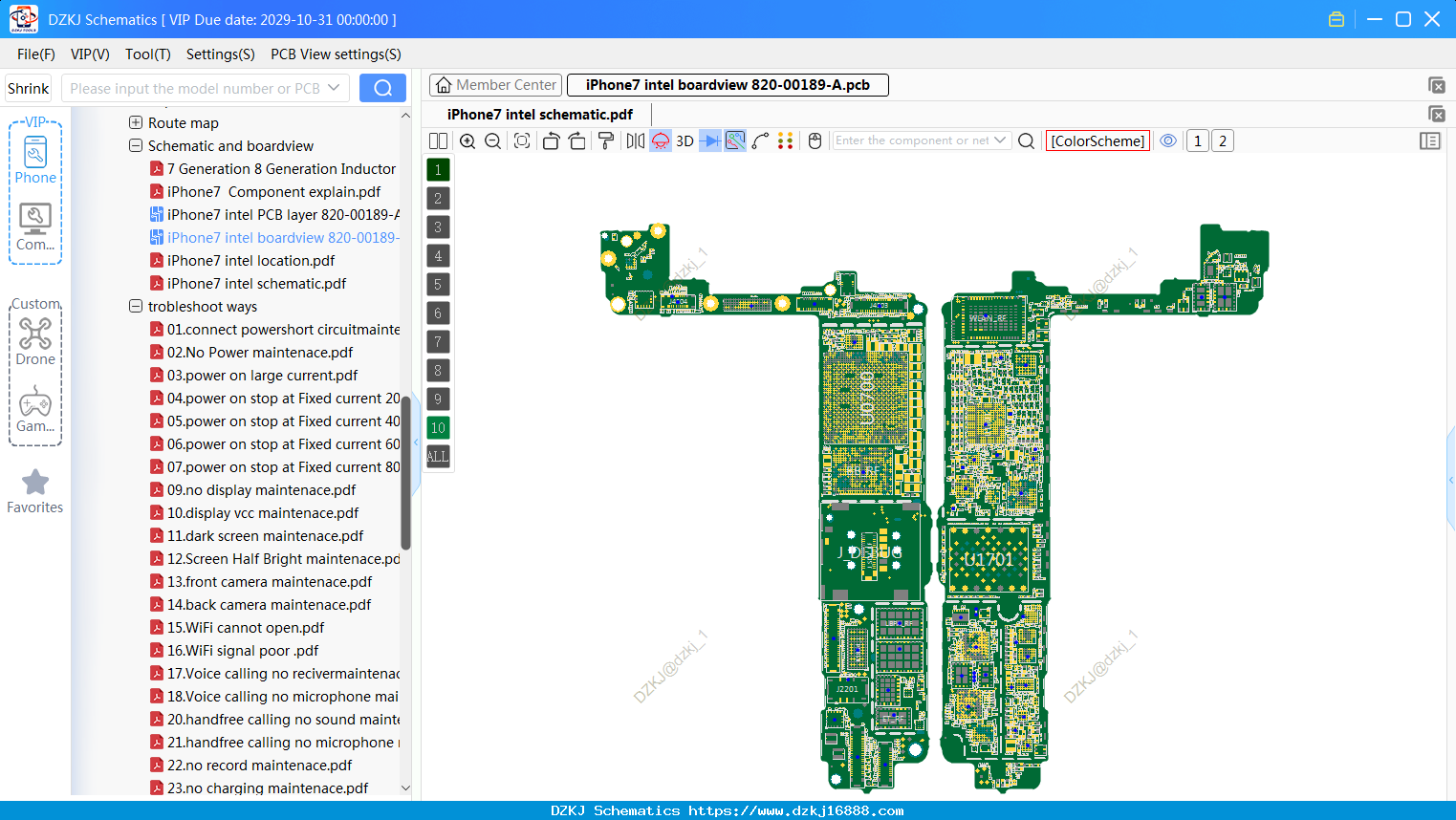Viewport: 1456px width, 820px height.
Task: Select layer 1 swatch
Action: point(438,169)
